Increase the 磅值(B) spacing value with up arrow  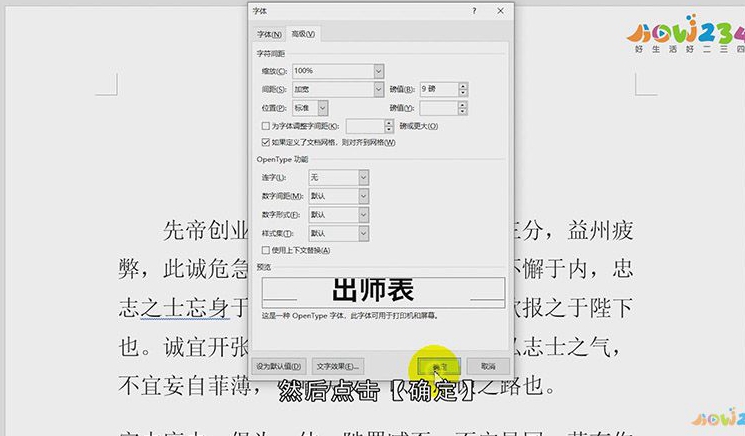(x=463, y=86)
